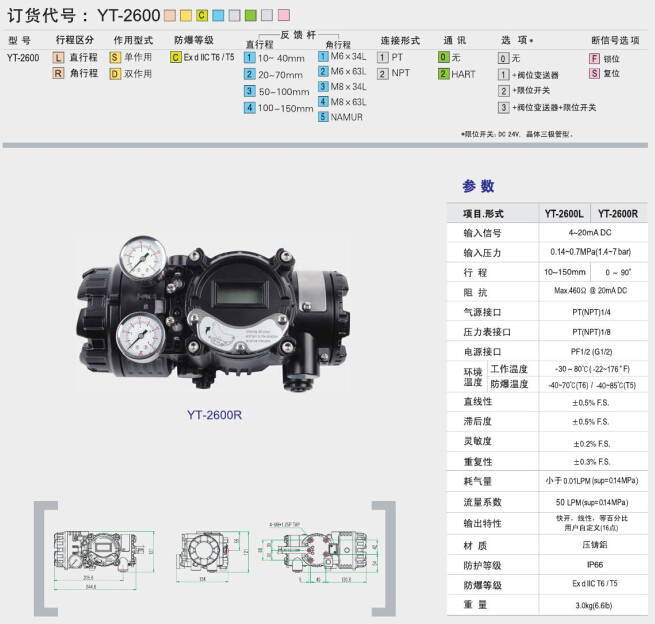Click the YT-2600R product photo
Viewport: 655px width, 624px height.
[213, 313]
